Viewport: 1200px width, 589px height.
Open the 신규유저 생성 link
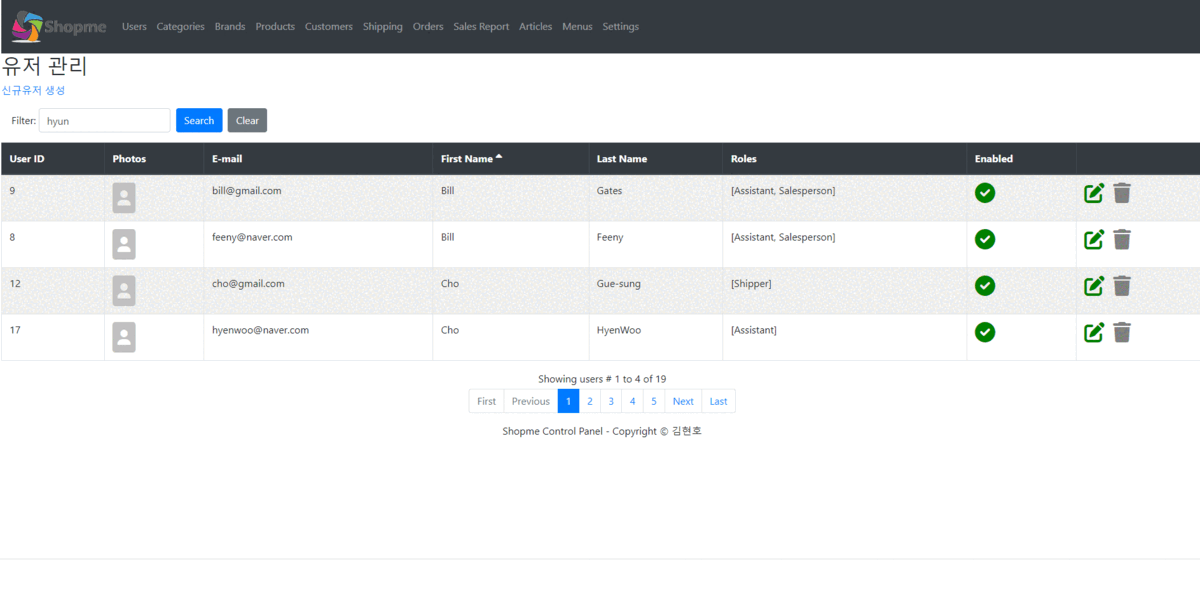click(x=32, y=90)
